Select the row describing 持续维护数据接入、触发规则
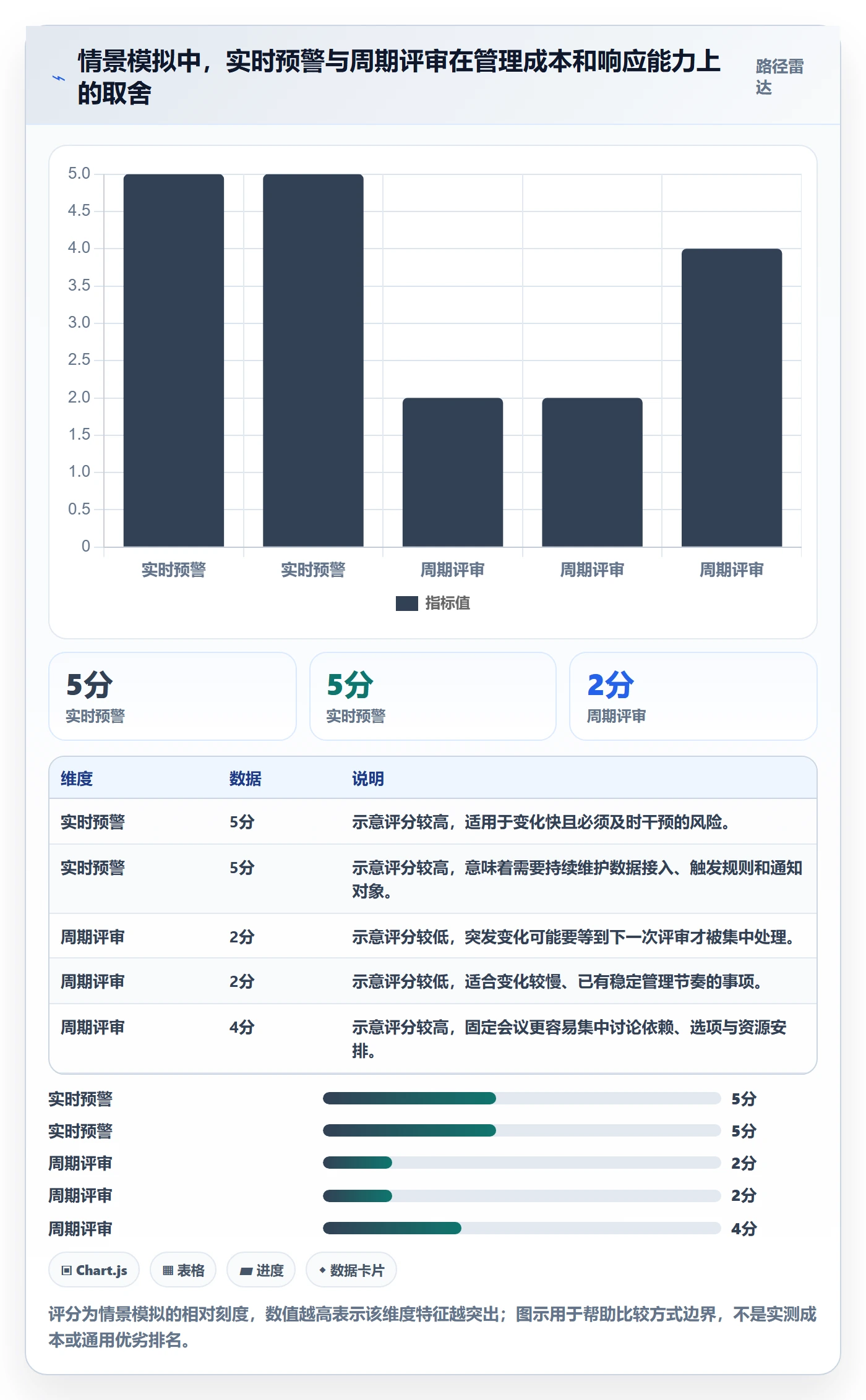 433,879
